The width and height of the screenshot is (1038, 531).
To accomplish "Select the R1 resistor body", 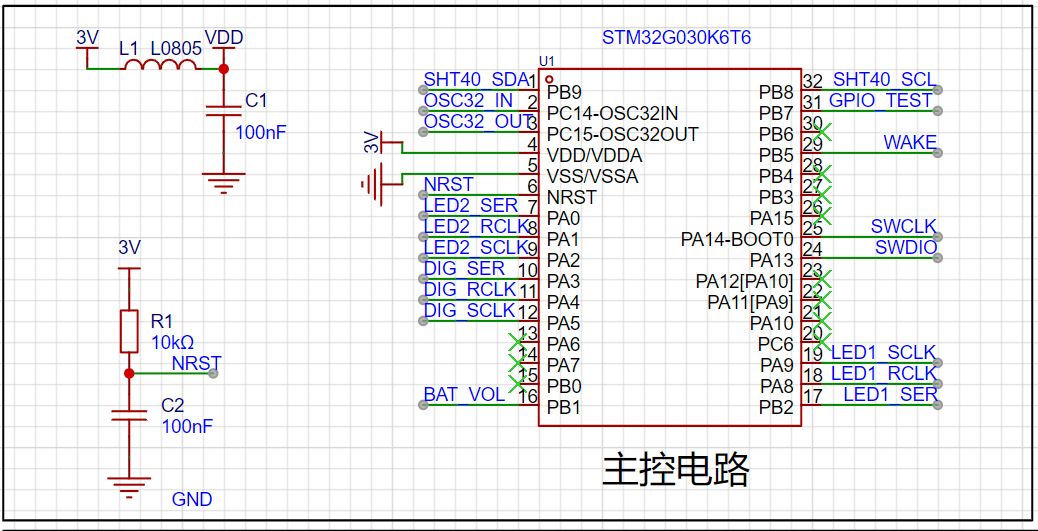I will [x=129, y=331].
